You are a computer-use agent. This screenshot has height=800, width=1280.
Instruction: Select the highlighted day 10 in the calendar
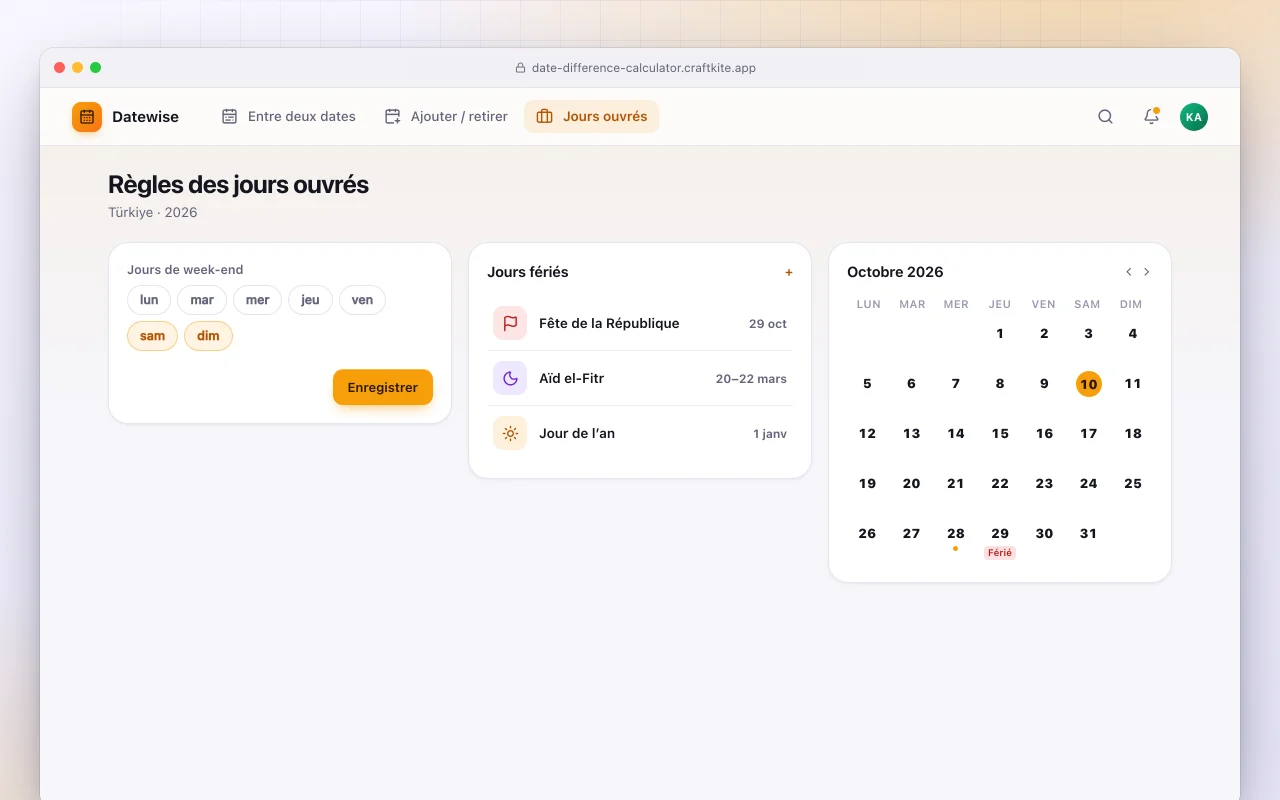[1088, 384]
